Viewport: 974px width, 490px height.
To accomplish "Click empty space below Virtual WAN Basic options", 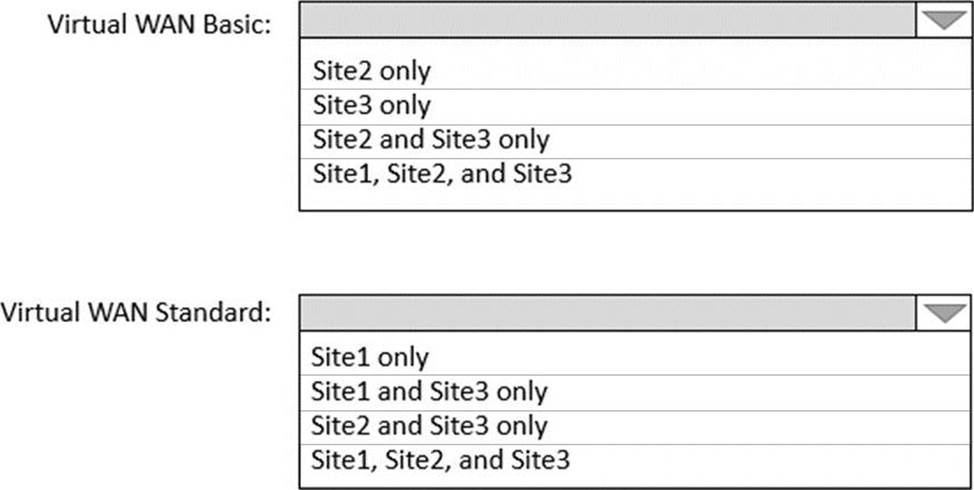I will tap(636, 198).
